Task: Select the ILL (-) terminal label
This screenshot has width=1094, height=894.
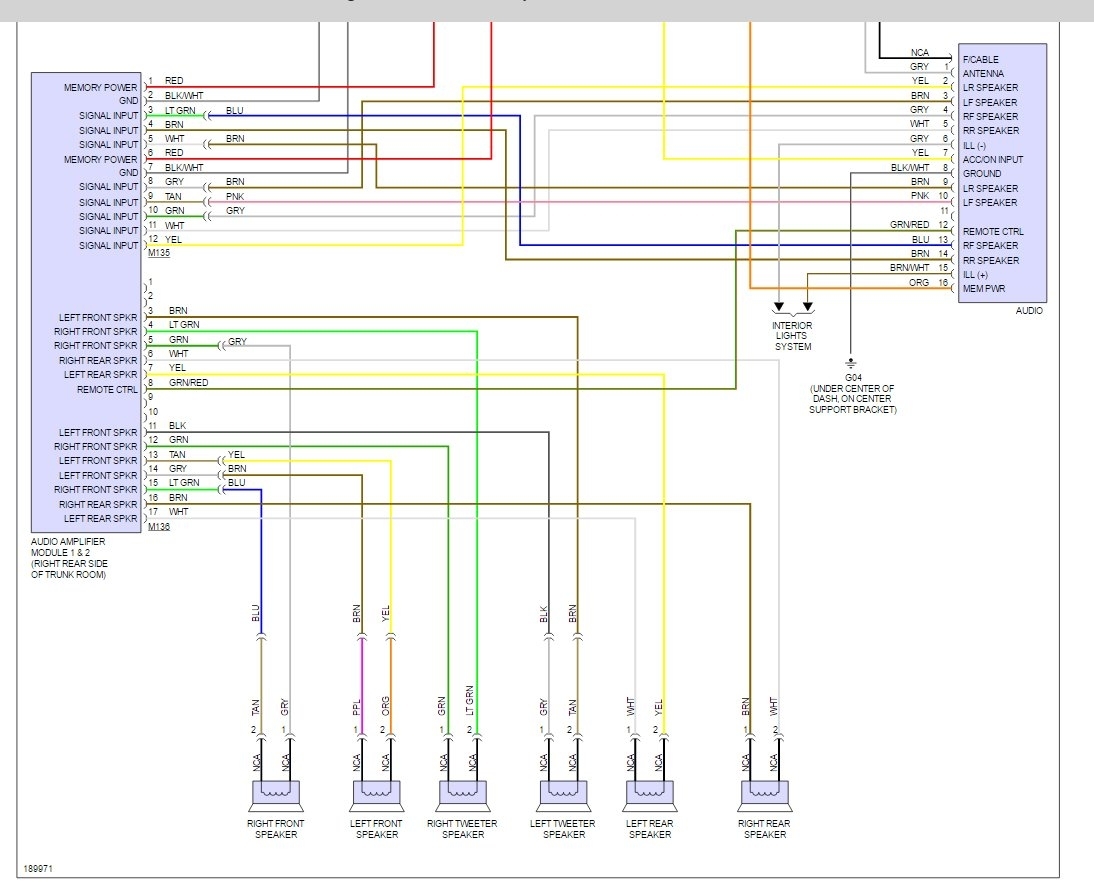Action: tap(974, 145)
